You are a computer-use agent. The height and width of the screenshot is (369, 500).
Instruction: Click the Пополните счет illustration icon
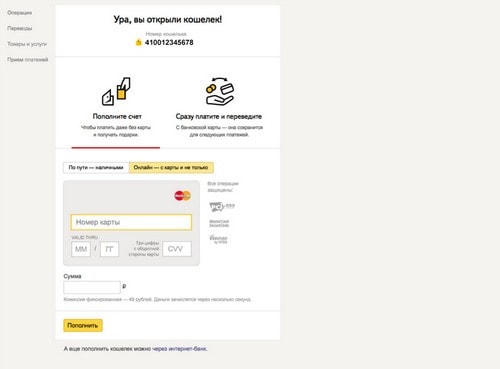coord(116,91)
